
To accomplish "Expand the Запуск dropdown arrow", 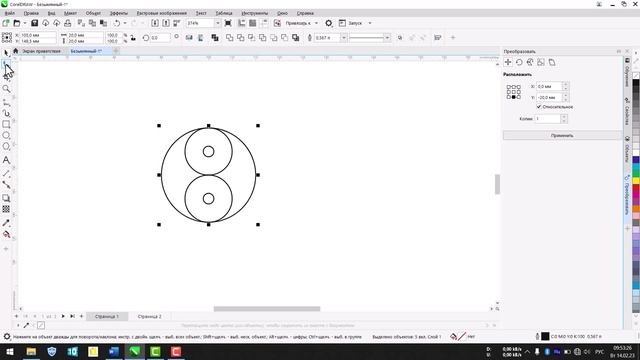I will point(370,23).
